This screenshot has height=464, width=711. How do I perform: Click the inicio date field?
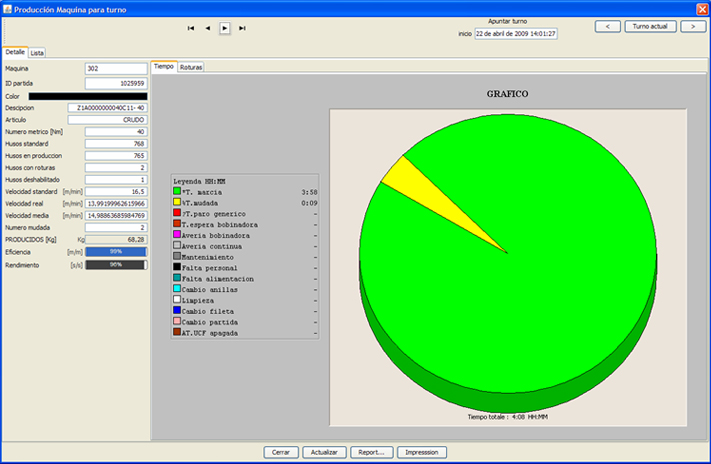[516, 34]
